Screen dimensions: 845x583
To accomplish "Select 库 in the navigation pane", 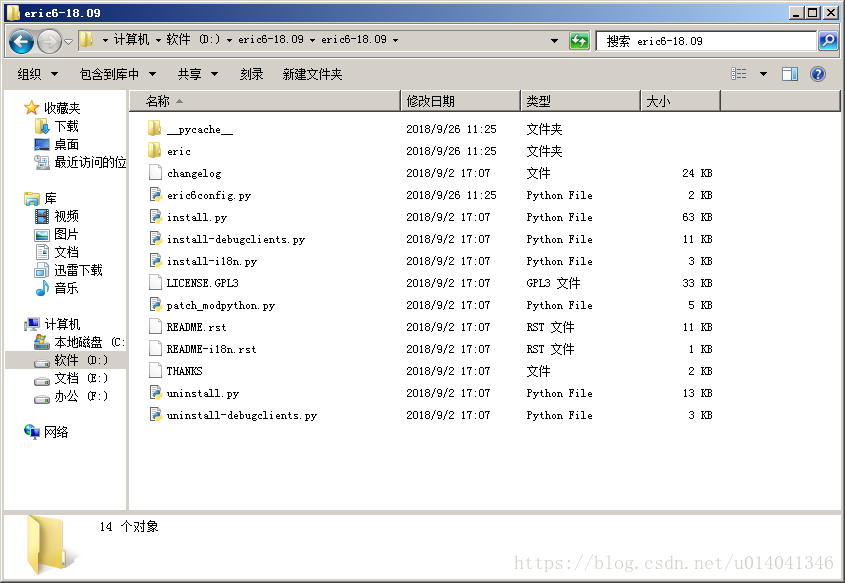I will [41, 198].
